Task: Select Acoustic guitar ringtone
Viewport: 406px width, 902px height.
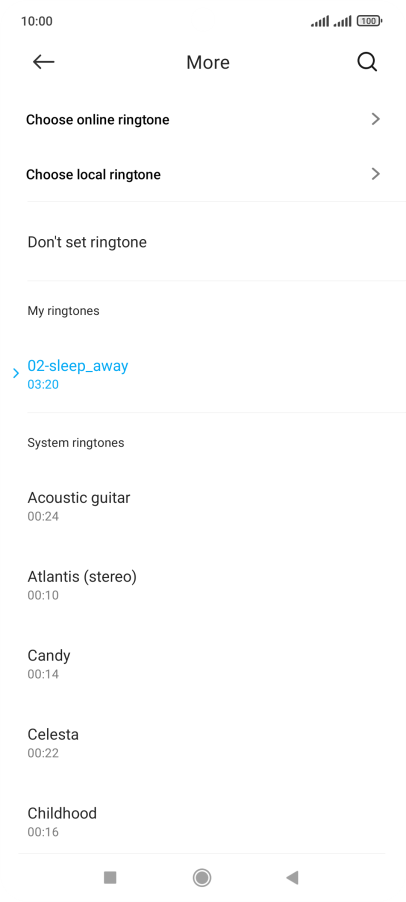Action: (203, 505)
